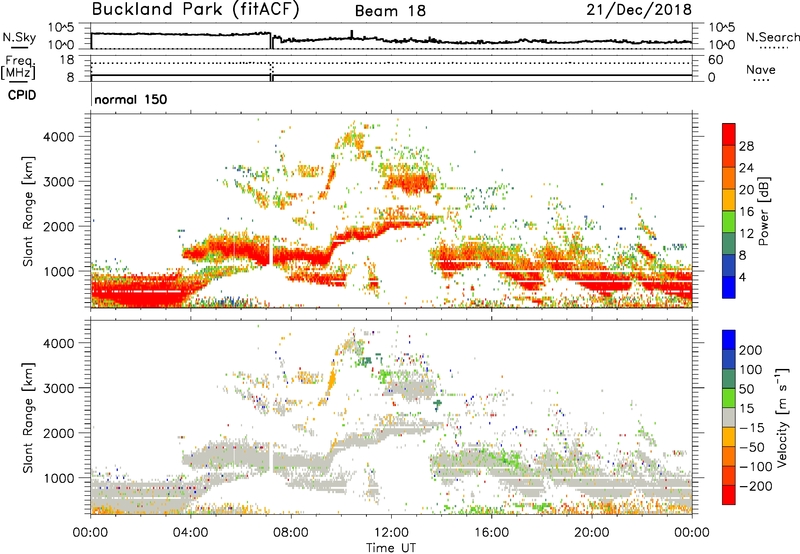Click the 50 tick on velocity colorbar
This screenshot has width=800, height=554.
pos(746,389)
